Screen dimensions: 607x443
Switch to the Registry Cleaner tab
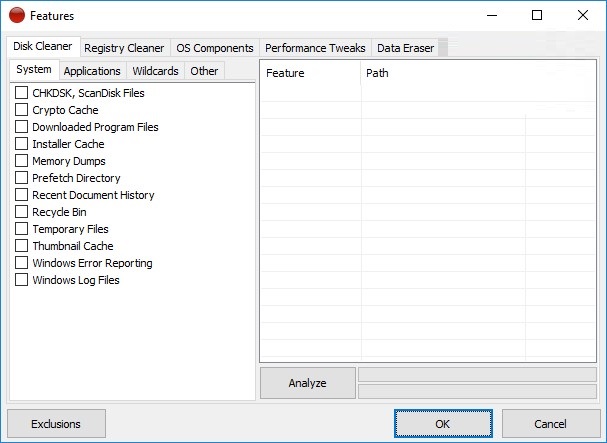(x=124, y=48)
